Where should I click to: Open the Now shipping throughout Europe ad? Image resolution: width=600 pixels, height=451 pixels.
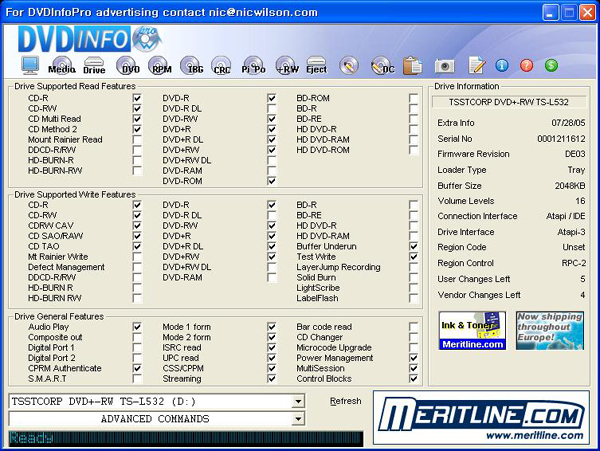click(550, 331)
